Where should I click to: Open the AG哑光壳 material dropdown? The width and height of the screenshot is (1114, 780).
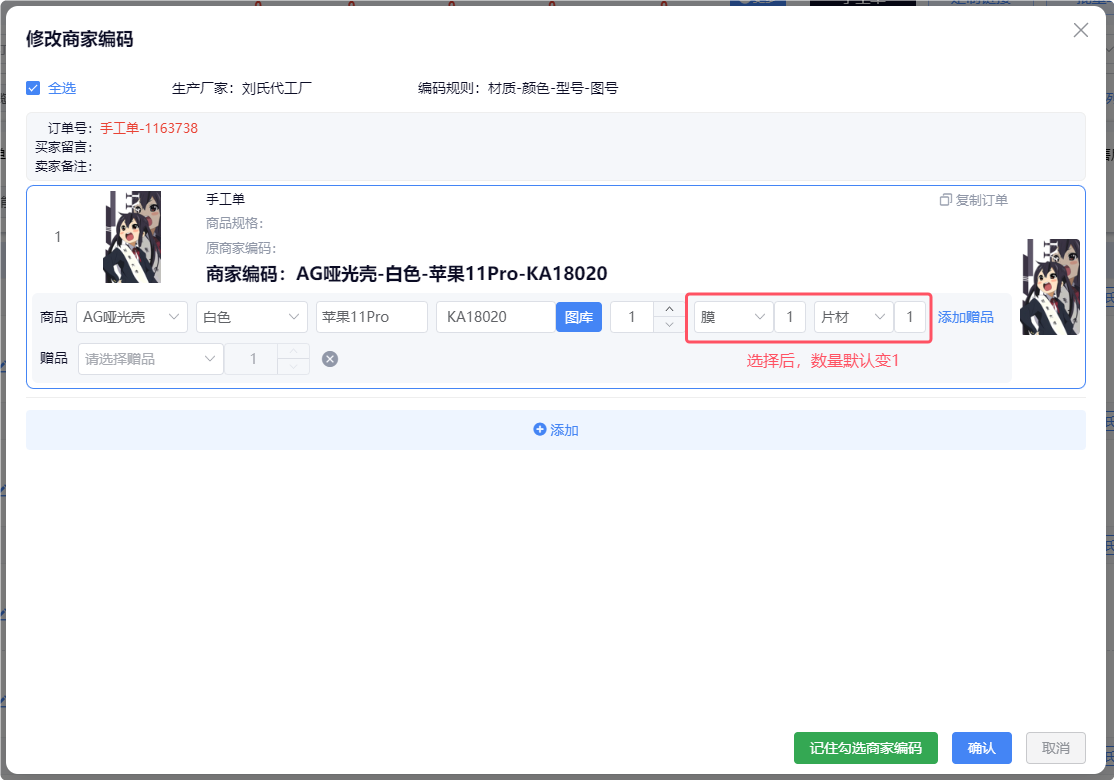click(x=131, y=317)
